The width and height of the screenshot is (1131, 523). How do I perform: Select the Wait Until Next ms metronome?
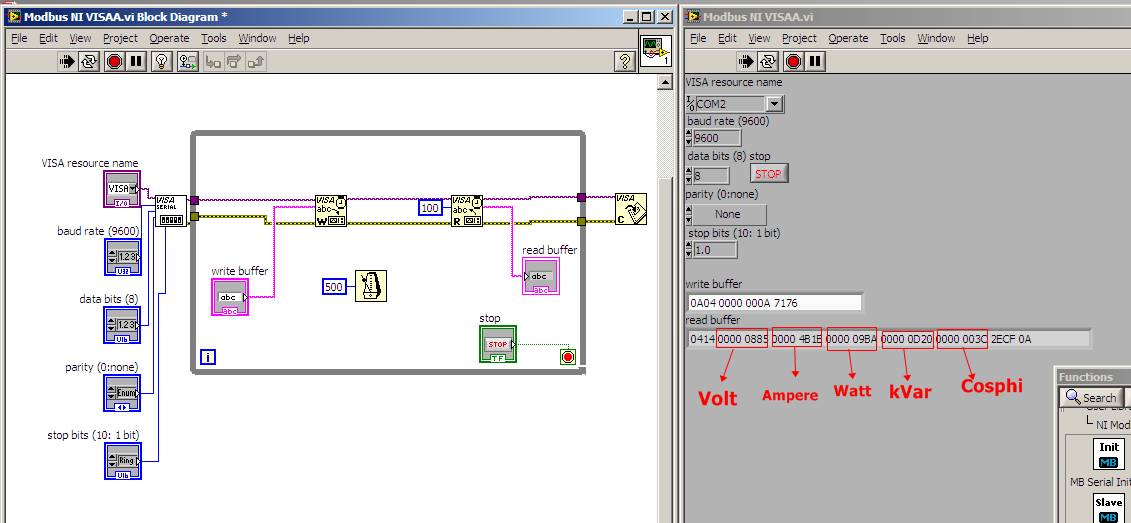pos(371,286)
